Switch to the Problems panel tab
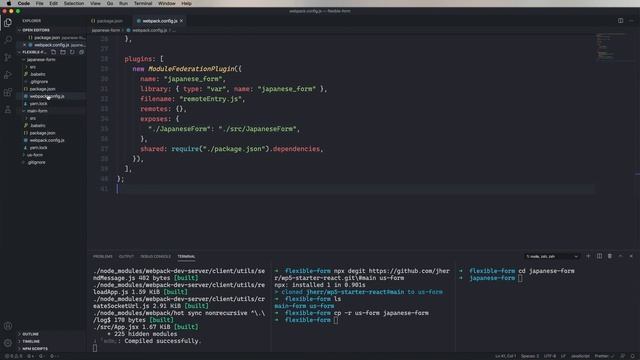The width and height of the screenshot is (640, 360). coord(102,256)
